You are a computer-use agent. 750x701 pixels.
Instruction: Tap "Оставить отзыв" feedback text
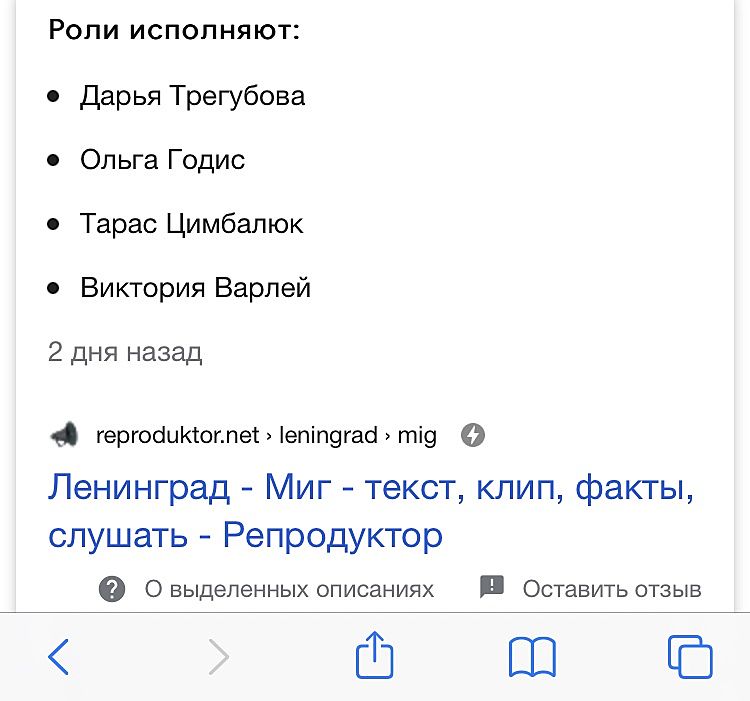coord(612,589)
